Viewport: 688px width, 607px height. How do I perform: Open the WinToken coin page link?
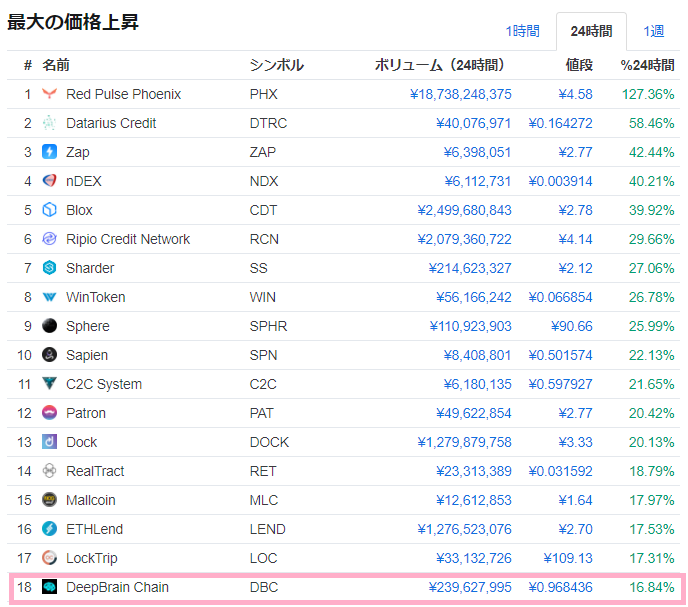(95, 297)
